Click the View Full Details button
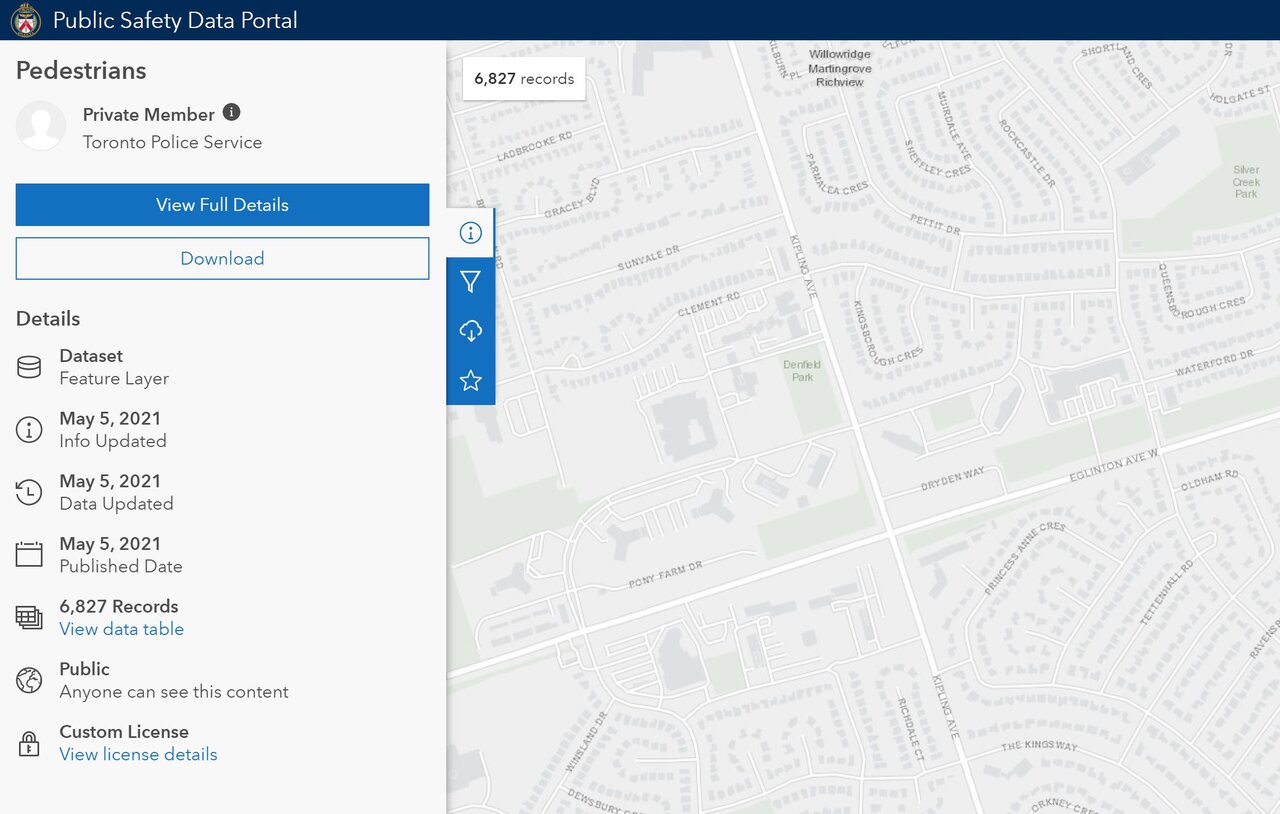The image size is (1280, 814). 222,205
